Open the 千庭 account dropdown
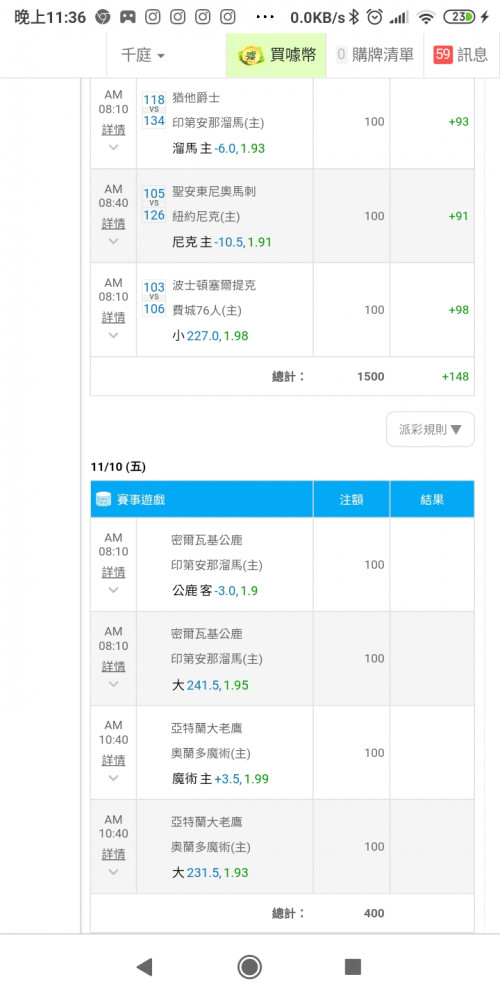This screenshot has height=1000, width=500. (x=143, y=55)
